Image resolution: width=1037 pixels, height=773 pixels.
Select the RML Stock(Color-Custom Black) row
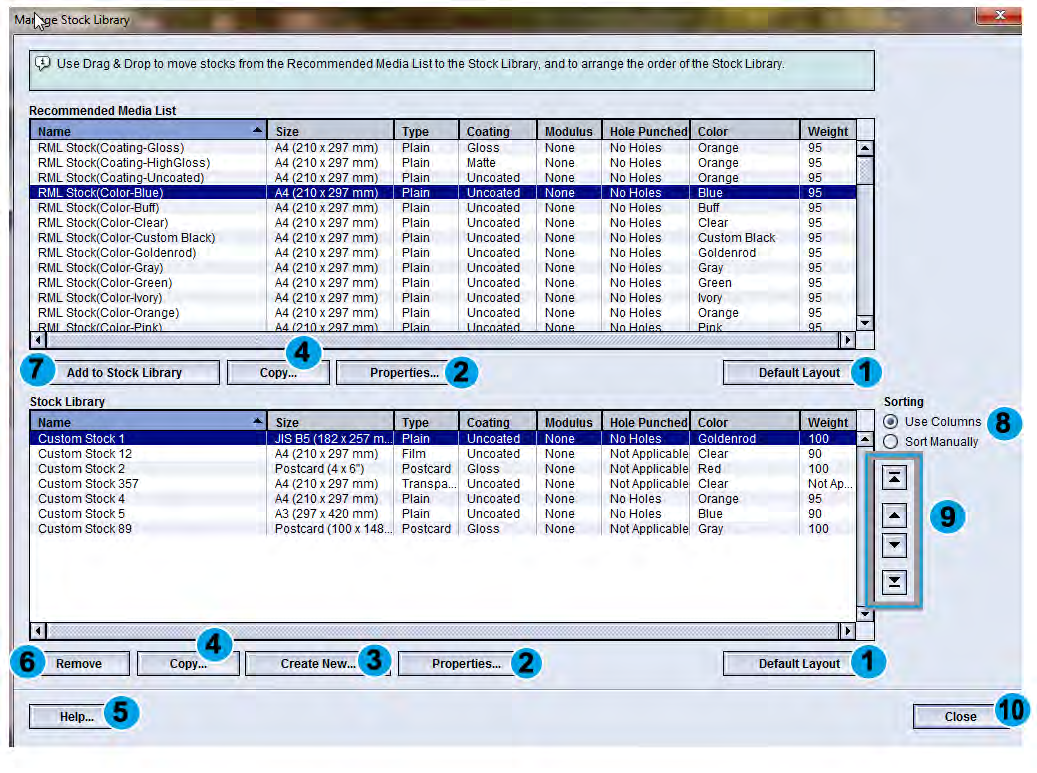tap(443, 238)
